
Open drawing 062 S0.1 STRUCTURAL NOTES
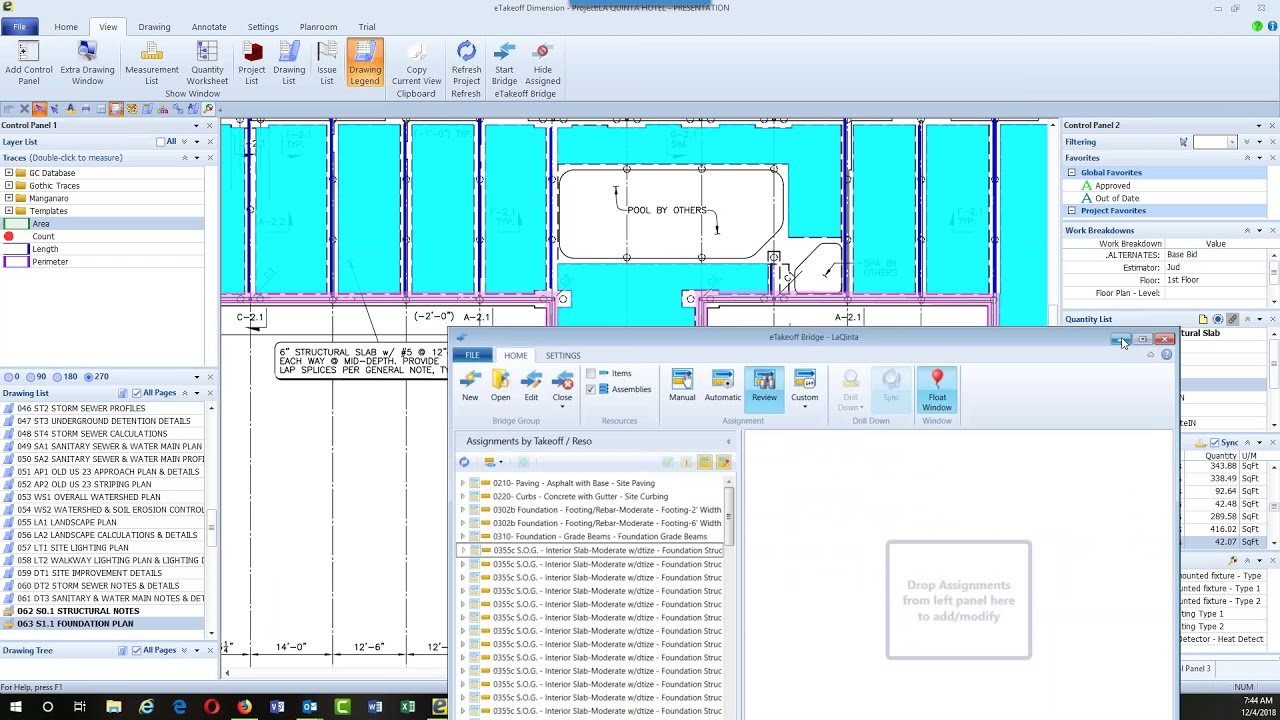(x=78, y=611)
